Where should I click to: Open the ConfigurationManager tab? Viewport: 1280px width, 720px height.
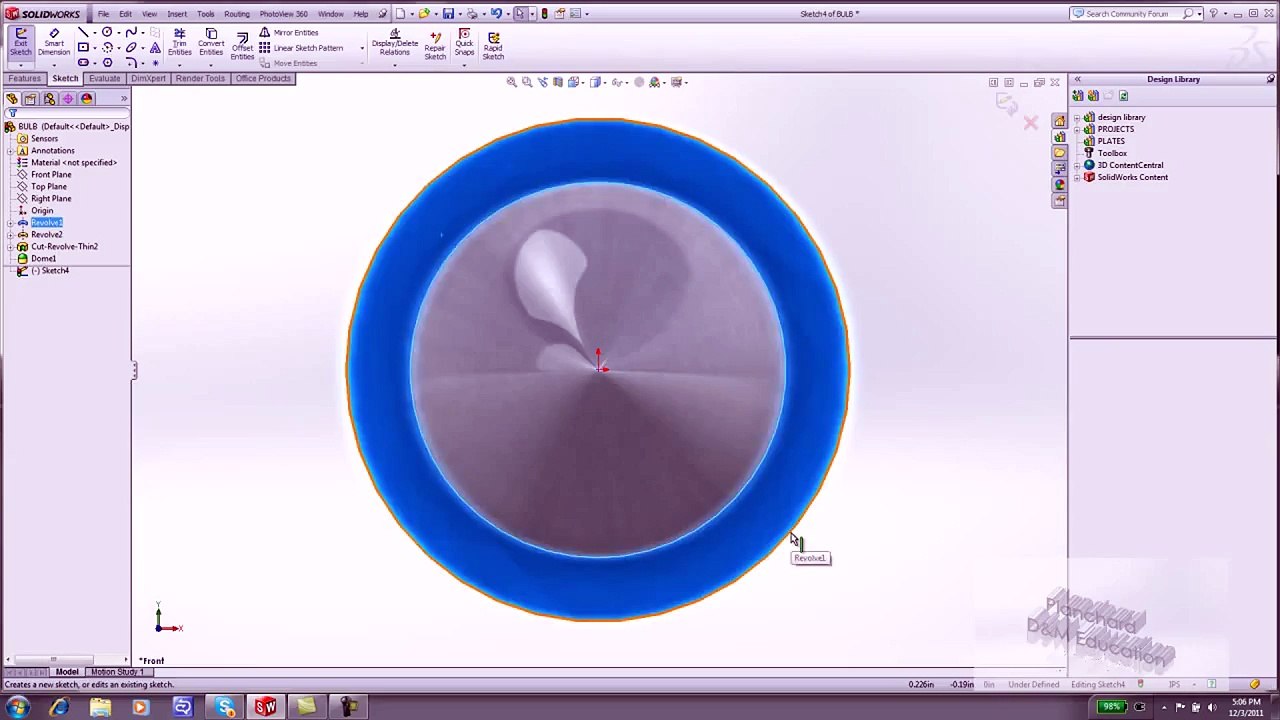pyautogui.click(x=49, y=98)
